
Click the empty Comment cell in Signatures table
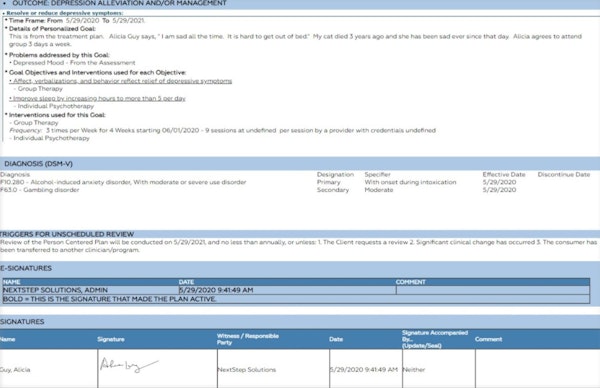pos(538,368)
